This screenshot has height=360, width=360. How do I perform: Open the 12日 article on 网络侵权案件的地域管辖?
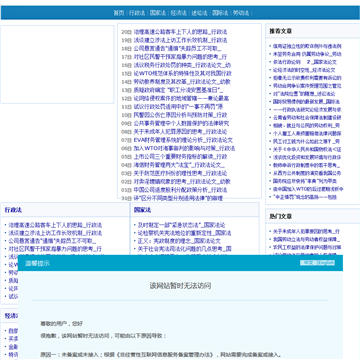click(x=181, y=99)
